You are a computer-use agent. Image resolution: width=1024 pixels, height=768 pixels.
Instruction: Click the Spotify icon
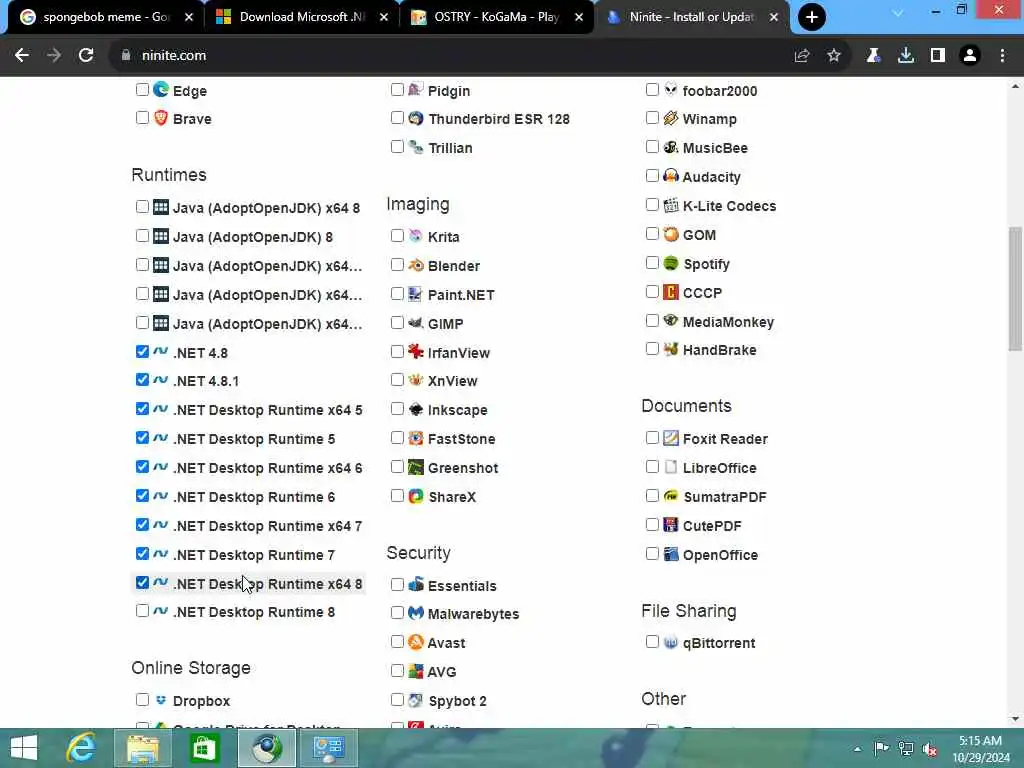[671, 263]
